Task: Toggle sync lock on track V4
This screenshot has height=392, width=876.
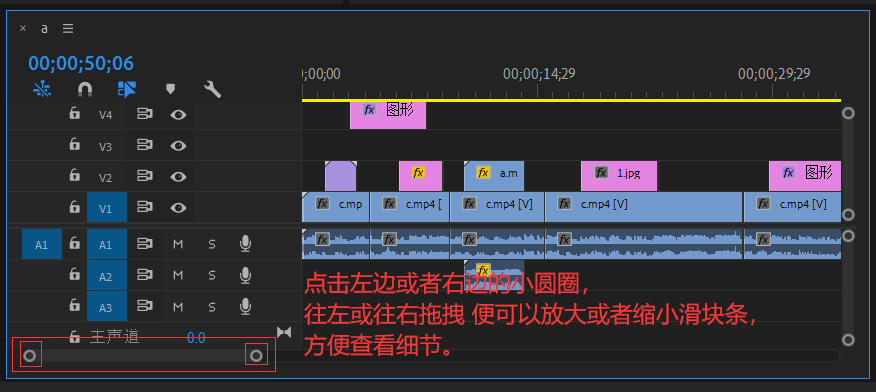Action: point(145,114)
